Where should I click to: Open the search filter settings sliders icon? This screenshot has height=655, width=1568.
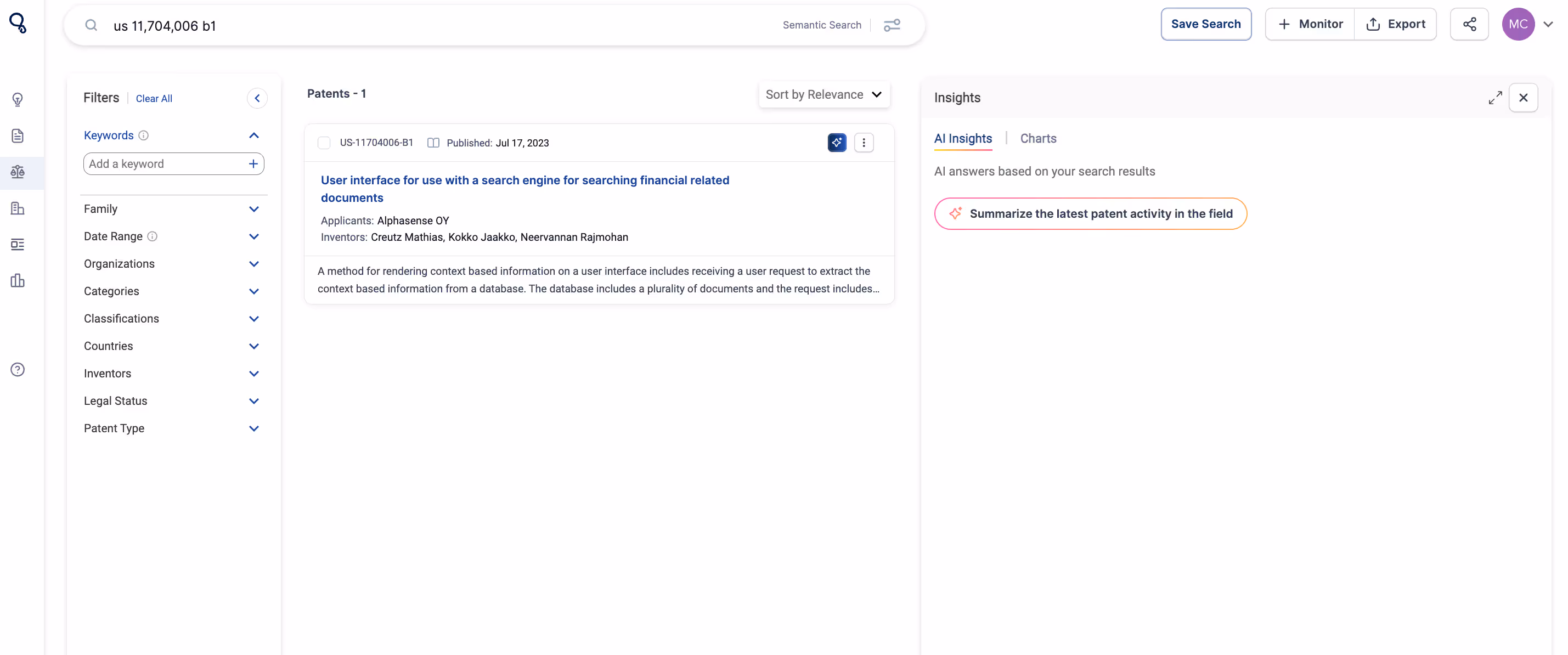click(x=892, y=25)
